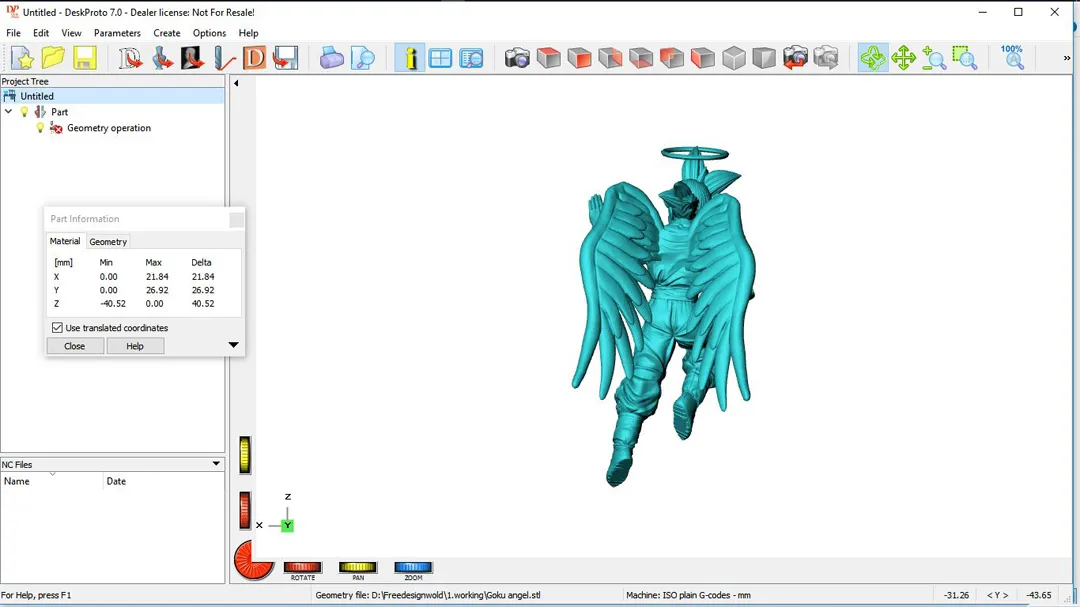Open the File menu
This screenshot has height=607, width=1080.
pyautogui.click(x=13, y=33)
